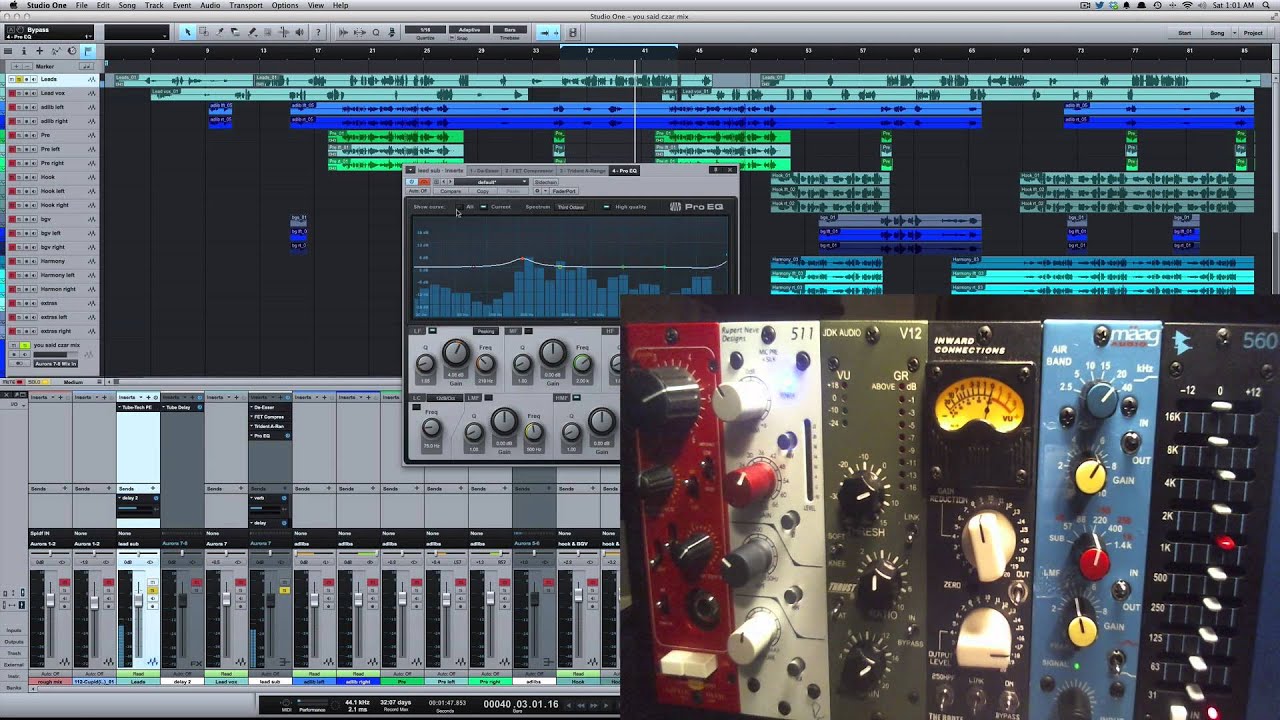Open the 12dB/Oct low cut slope dropdown

445,398
